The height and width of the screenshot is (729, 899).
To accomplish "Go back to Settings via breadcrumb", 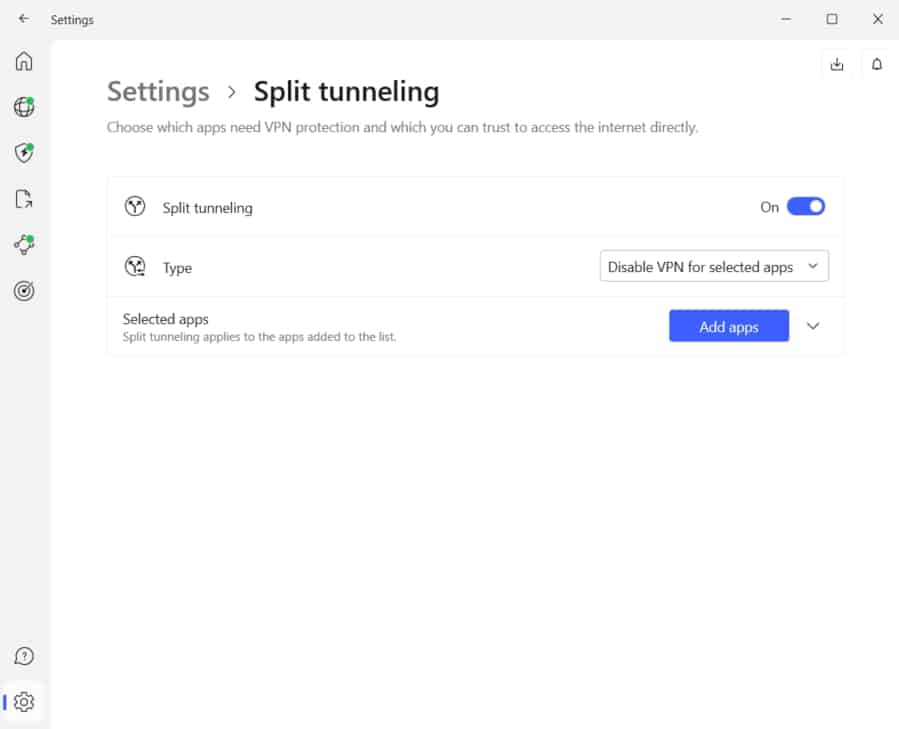I will [x=158, y=92].
